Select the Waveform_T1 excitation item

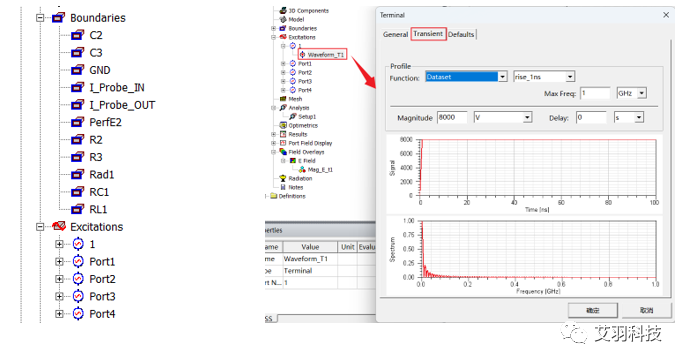(x=322, y=54)
